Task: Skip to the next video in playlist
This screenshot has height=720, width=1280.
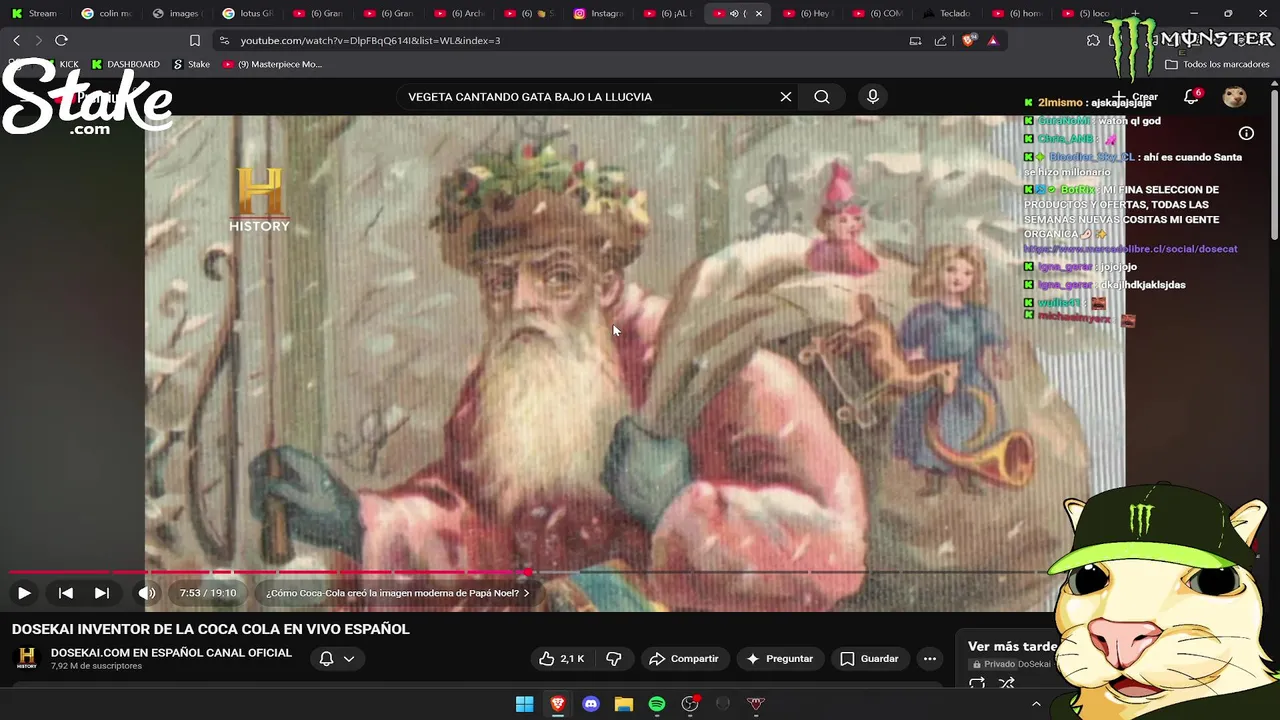Action: pyautogui.click(x=102, y=593)
